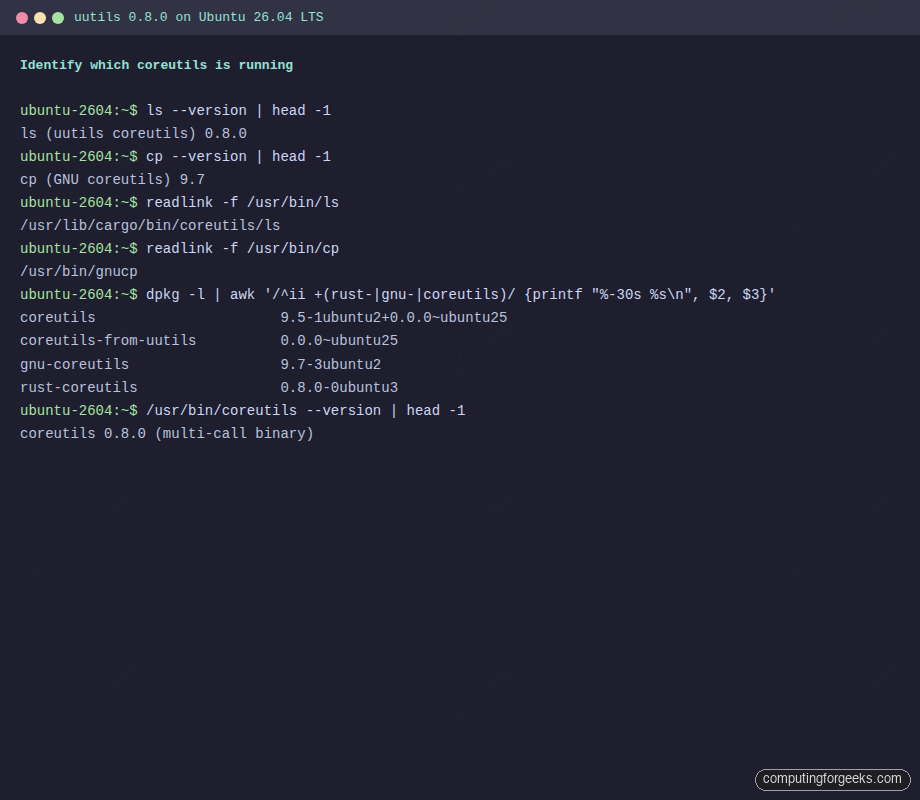Click the yellow traffic light circle

[40, 16]
